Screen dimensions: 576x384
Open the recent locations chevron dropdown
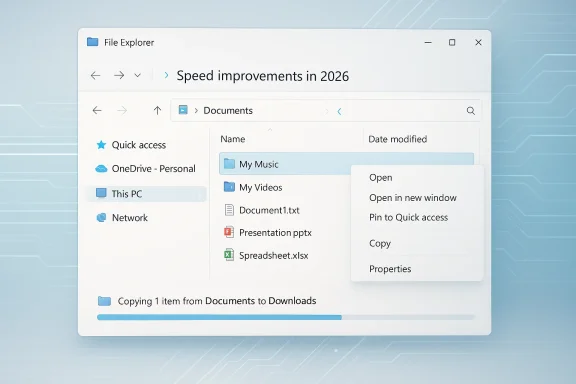138,75
